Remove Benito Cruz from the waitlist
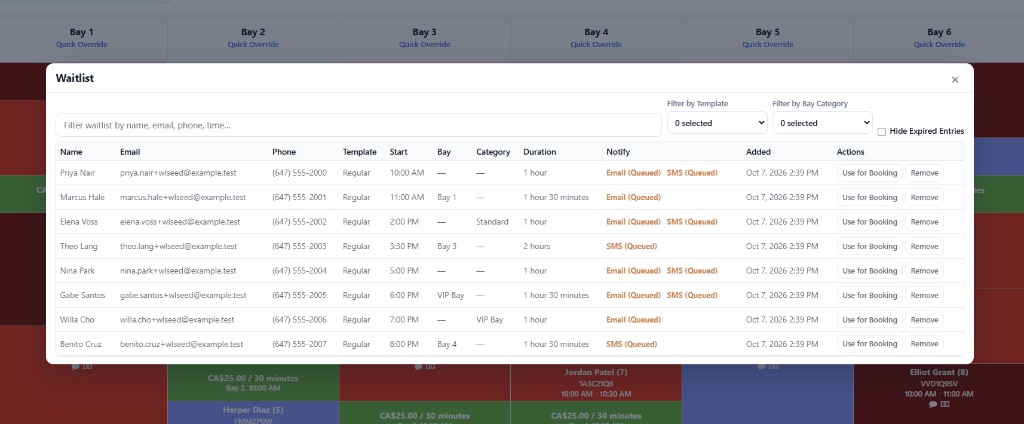 [x=924, y=344]
